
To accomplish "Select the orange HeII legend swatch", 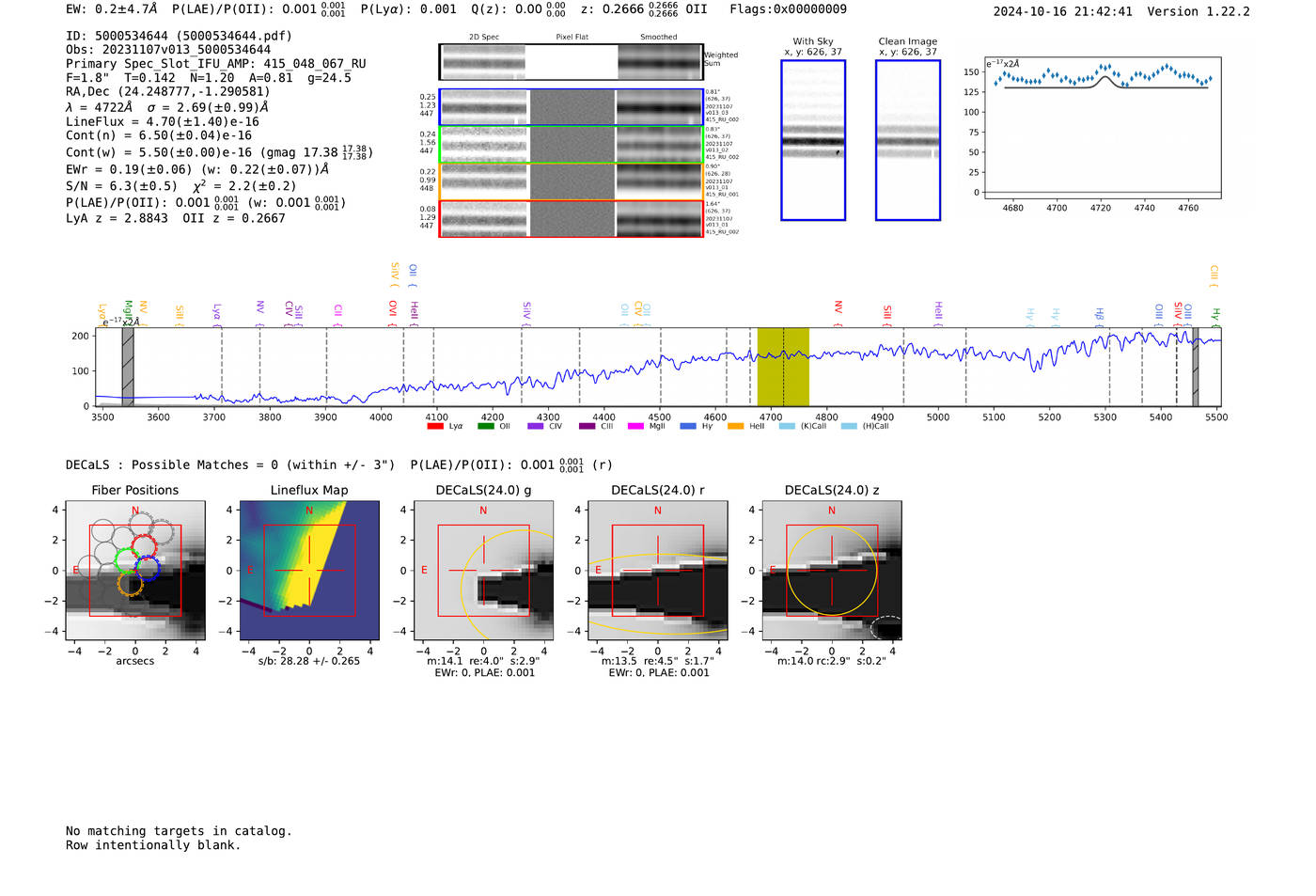I will [x=735, y=426].
